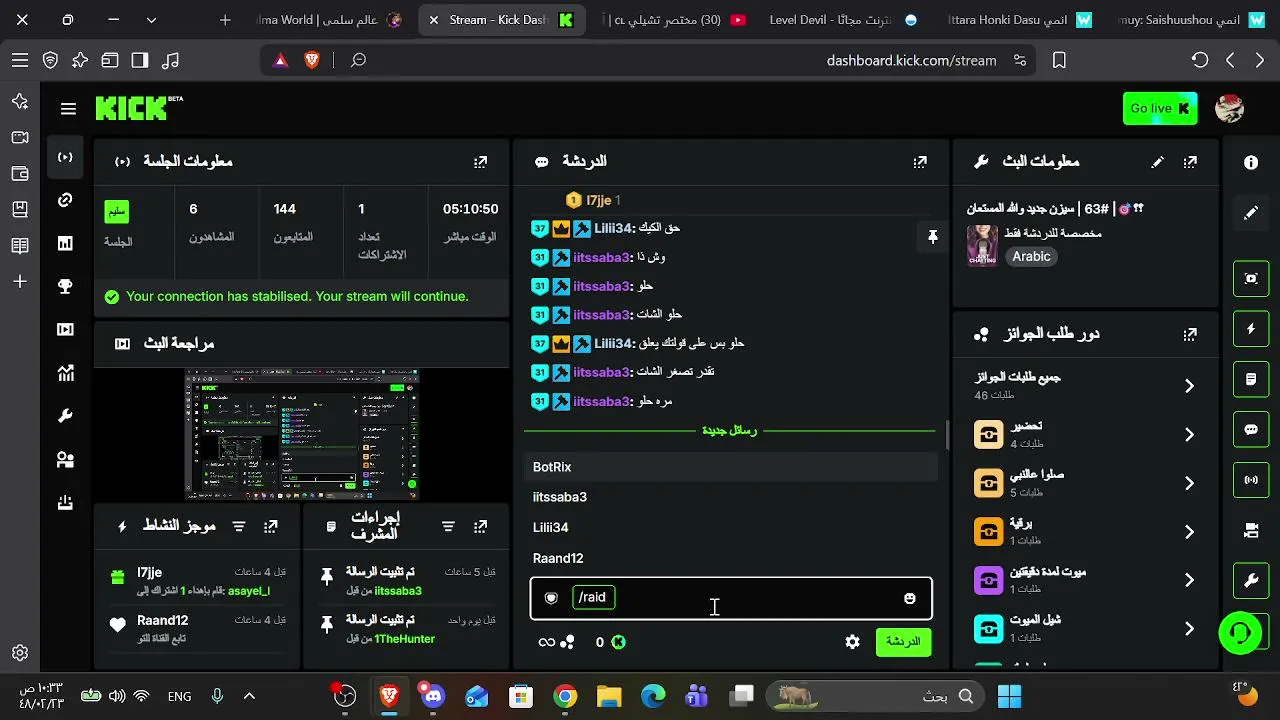Open the Kick dashboard hamburger menu
The width and height of the screenshot is (1280, 720).
[x=68, y=109]
